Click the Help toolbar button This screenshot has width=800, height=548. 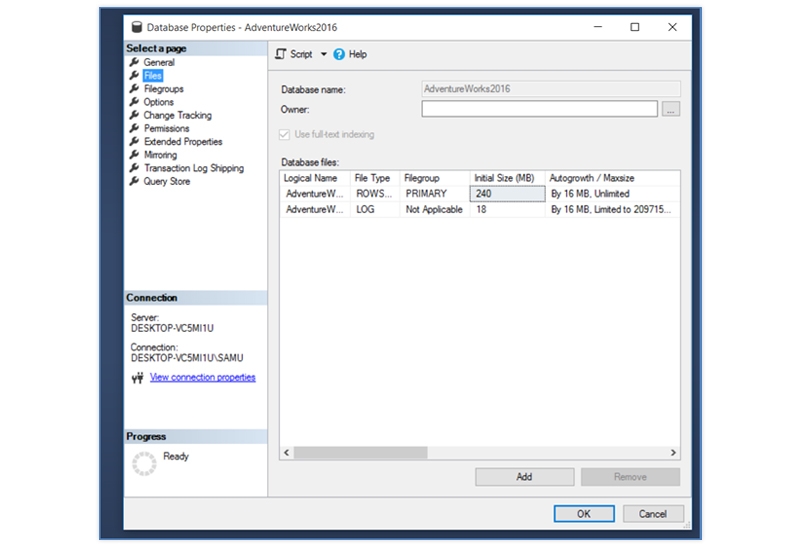tap(350, 54)
